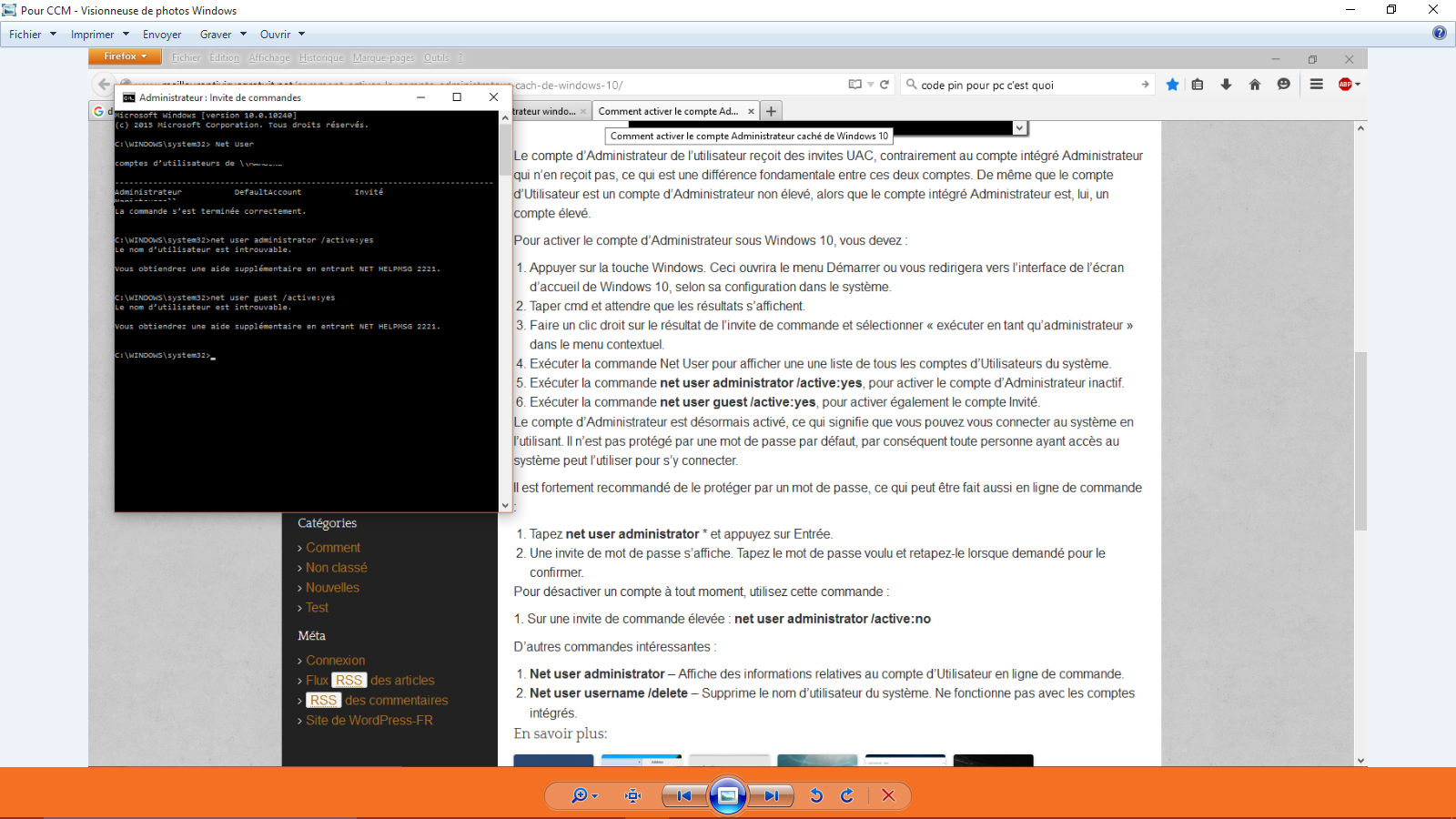Click the reader view book icon in URL bar
Image resolution: width=1456 pixels, height=819 pixels.
coord(854,85)
